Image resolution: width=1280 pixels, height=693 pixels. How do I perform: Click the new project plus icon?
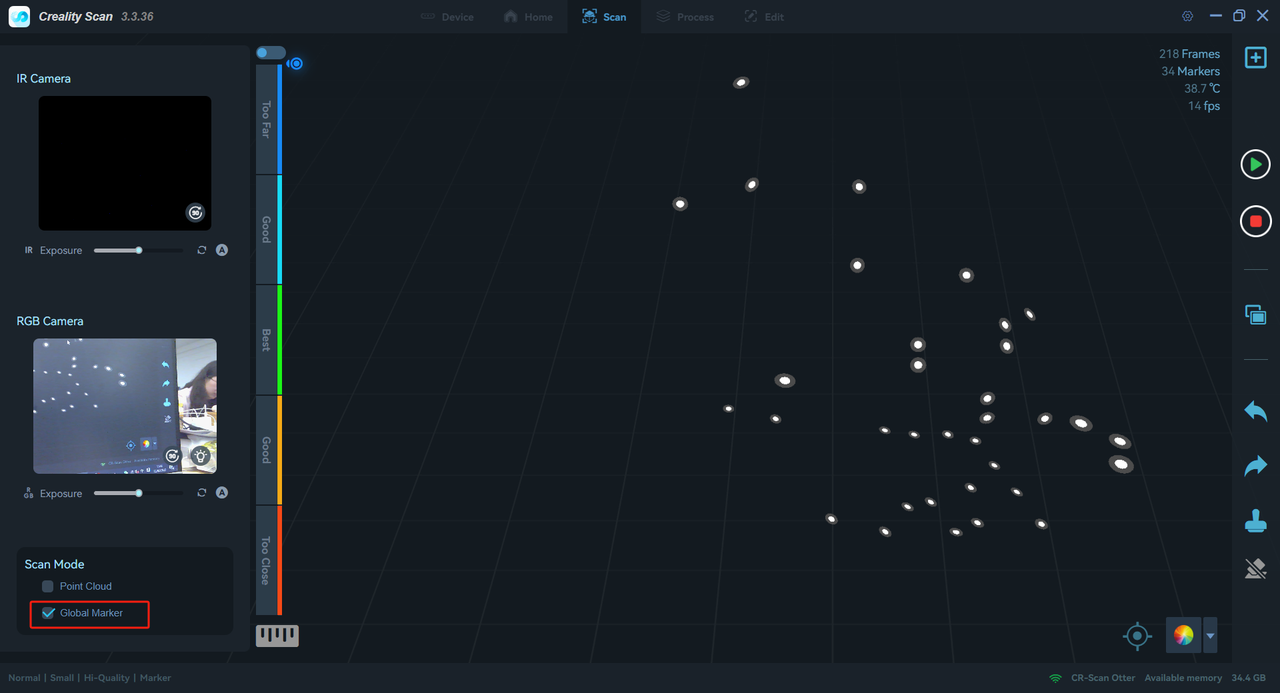[x=1256, y=57]
